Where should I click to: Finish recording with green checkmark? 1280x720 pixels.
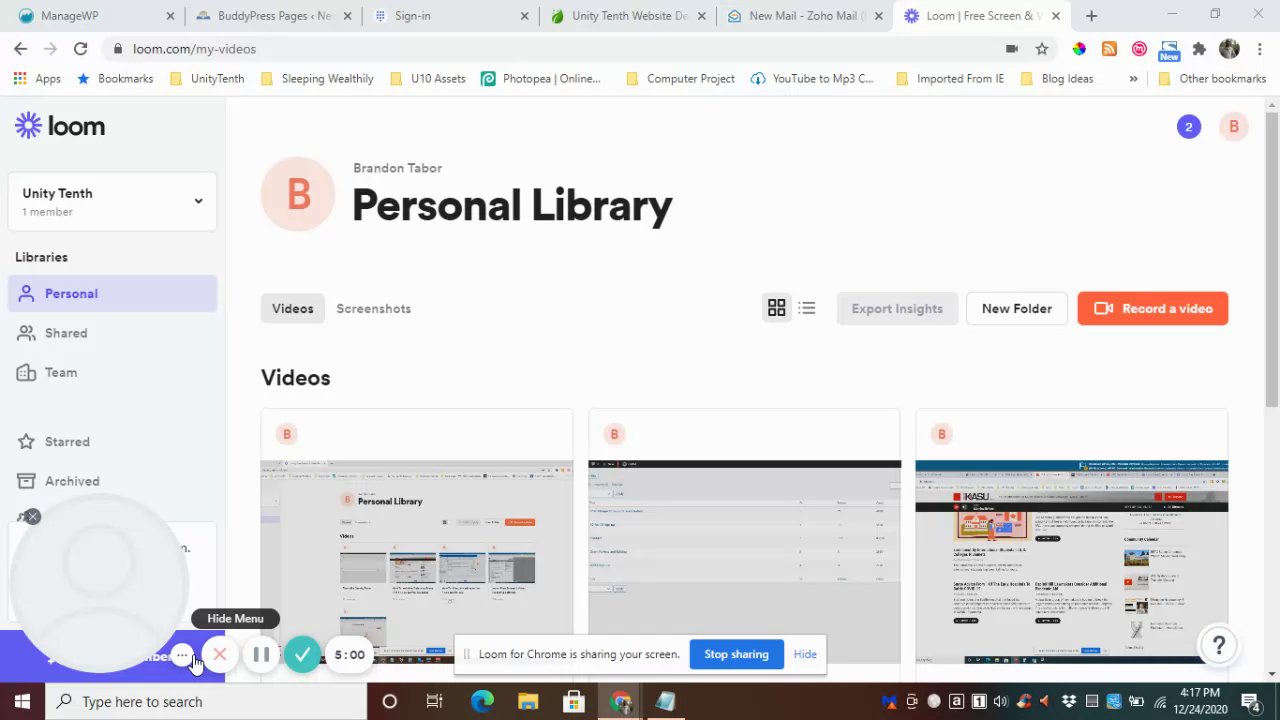click(x=302, y=655)
